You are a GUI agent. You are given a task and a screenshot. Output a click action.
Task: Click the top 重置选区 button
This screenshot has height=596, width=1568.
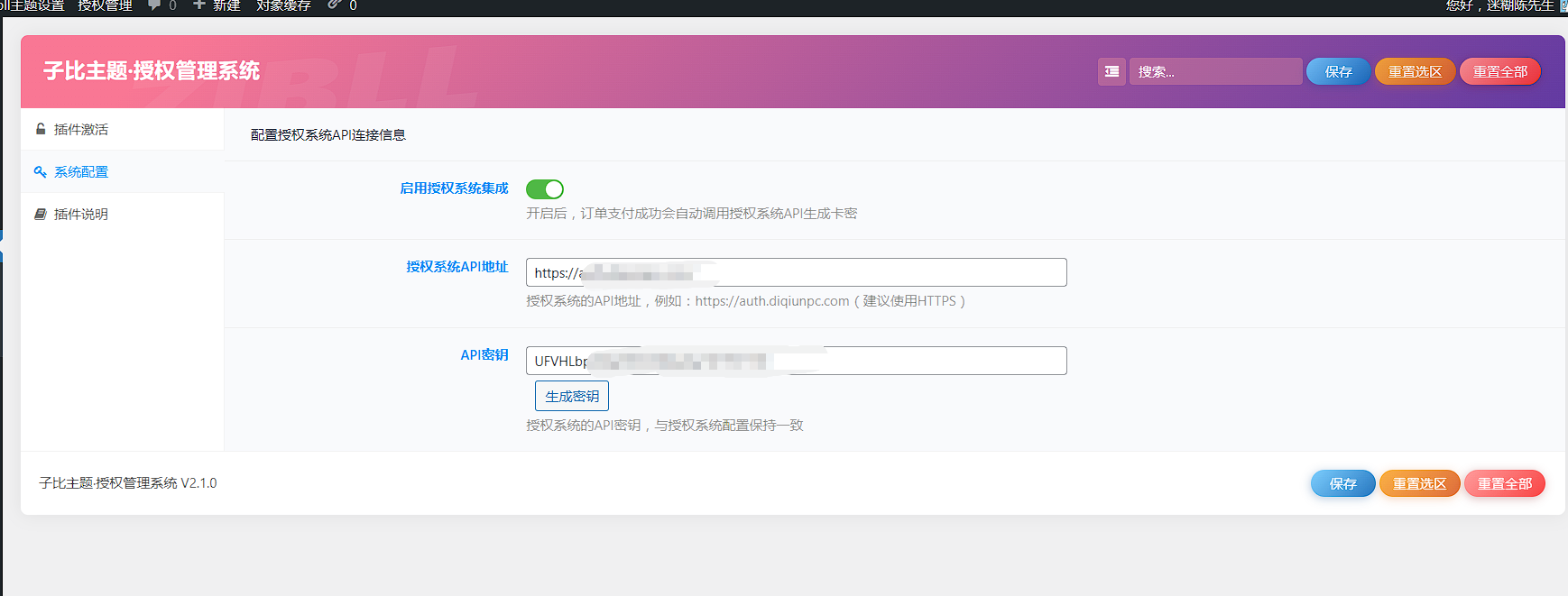1415,71
